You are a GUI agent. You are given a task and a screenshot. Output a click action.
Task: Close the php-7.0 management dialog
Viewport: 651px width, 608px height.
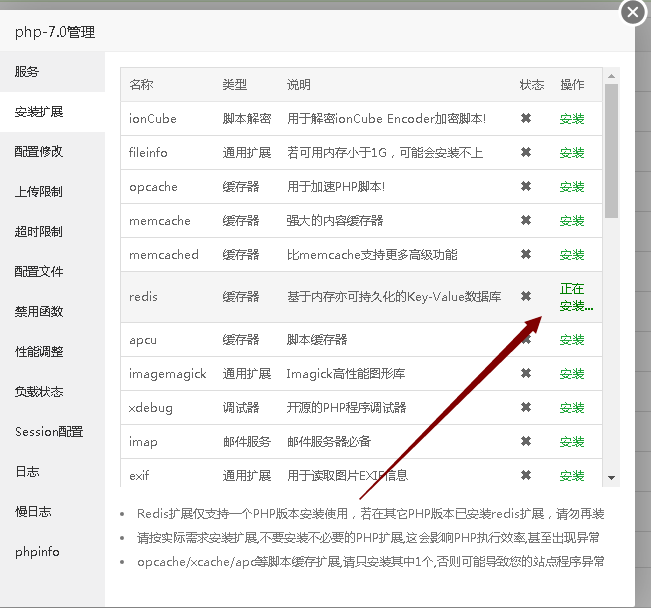[633, 12]
